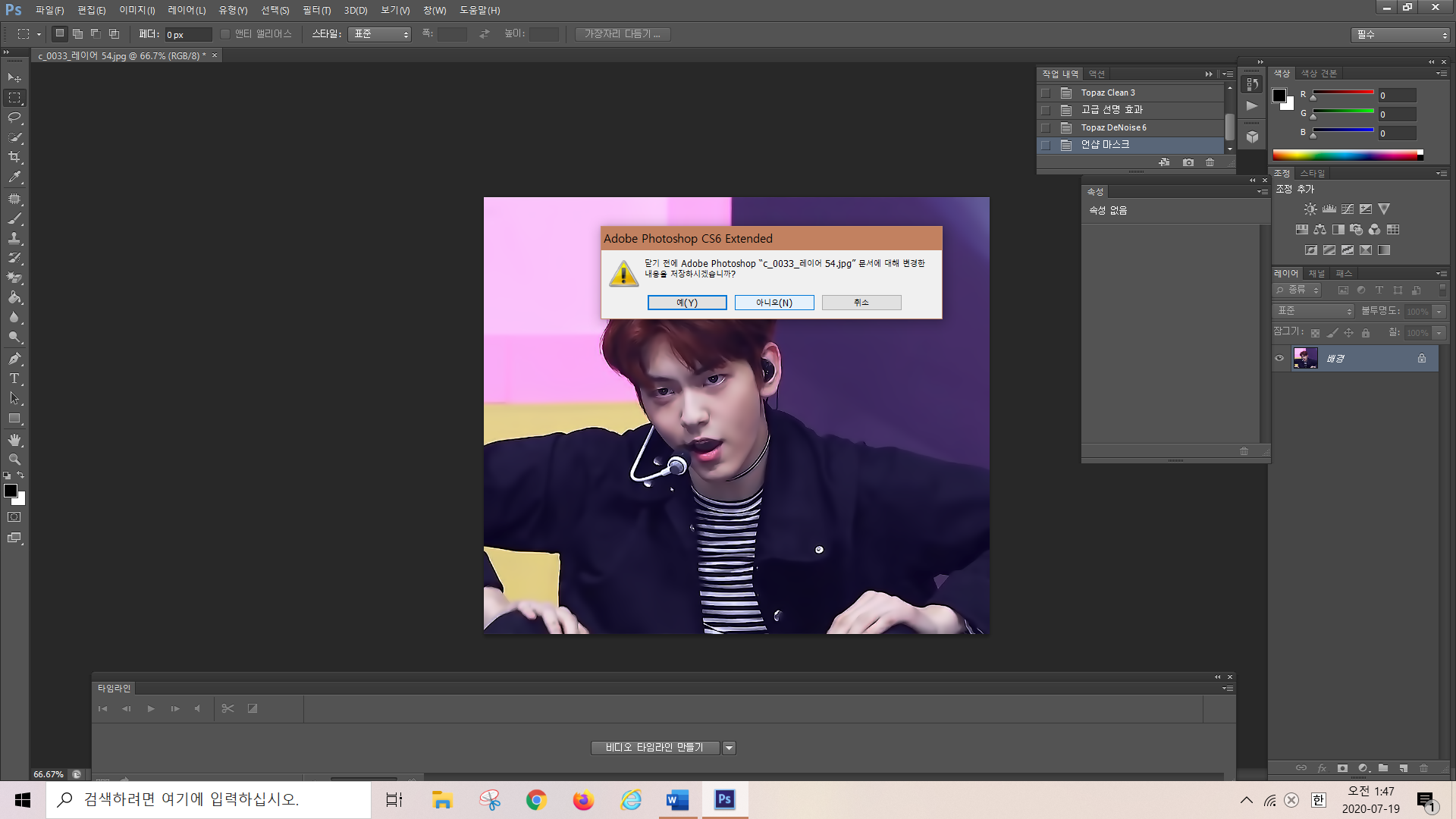Open the 스타일 dropdown showing 표준
The image size is (1456, 819).
pos(379,34)
